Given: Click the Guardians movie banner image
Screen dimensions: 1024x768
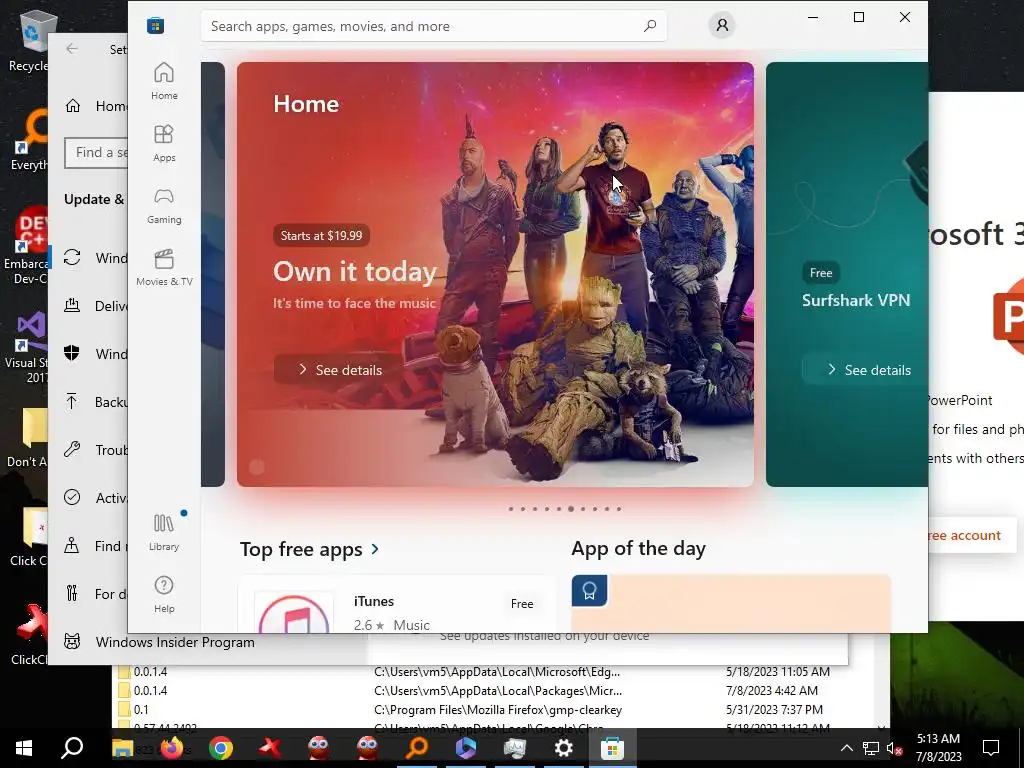Looking at the screenshot, I should (495, 274).
